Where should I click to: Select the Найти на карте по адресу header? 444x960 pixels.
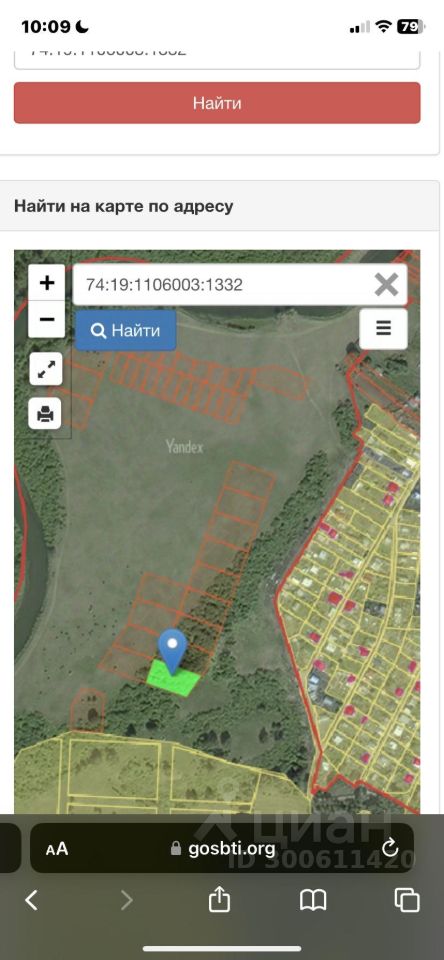pos(124,206)
